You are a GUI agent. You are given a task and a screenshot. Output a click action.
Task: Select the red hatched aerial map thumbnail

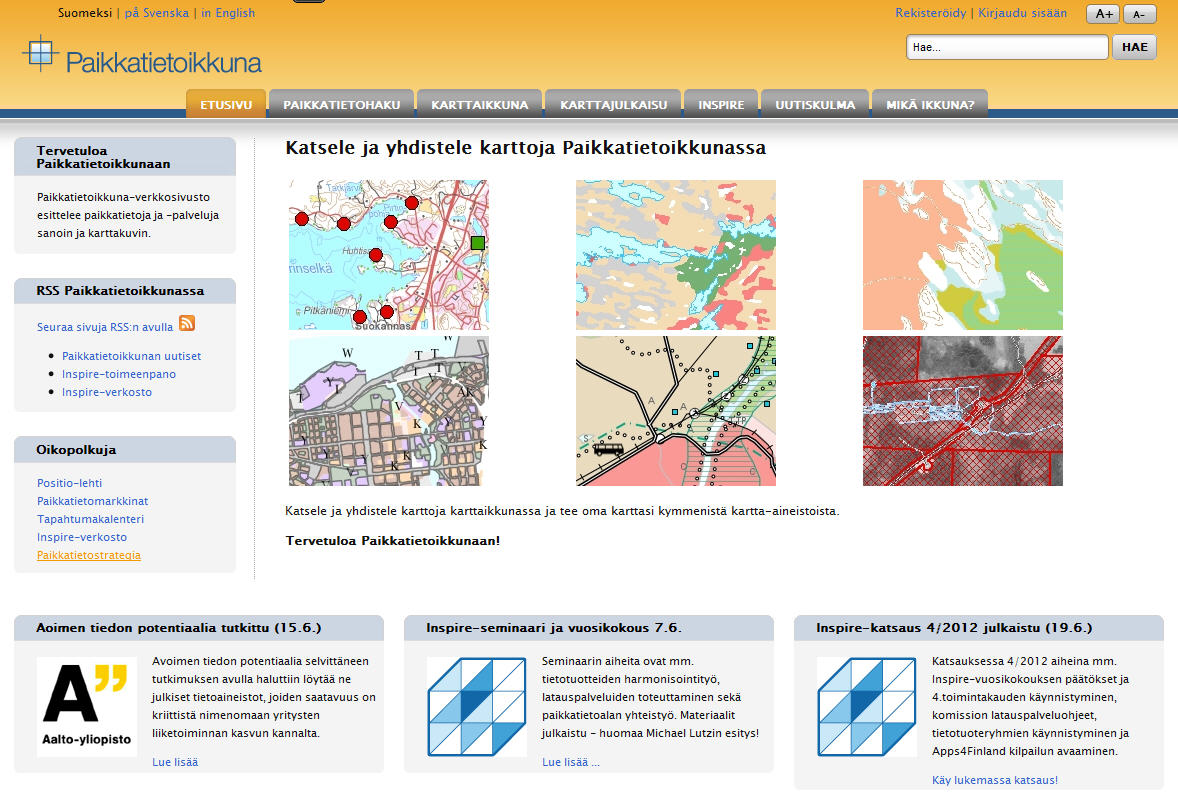point(962,411)
